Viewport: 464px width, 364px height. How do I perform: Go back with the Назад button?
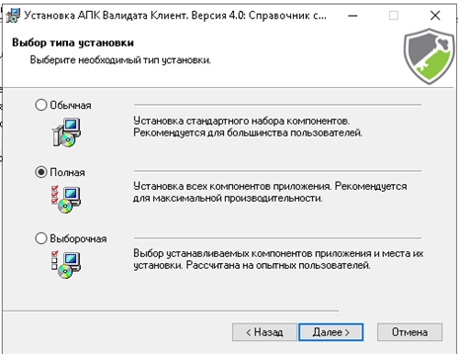pos(264,332)
